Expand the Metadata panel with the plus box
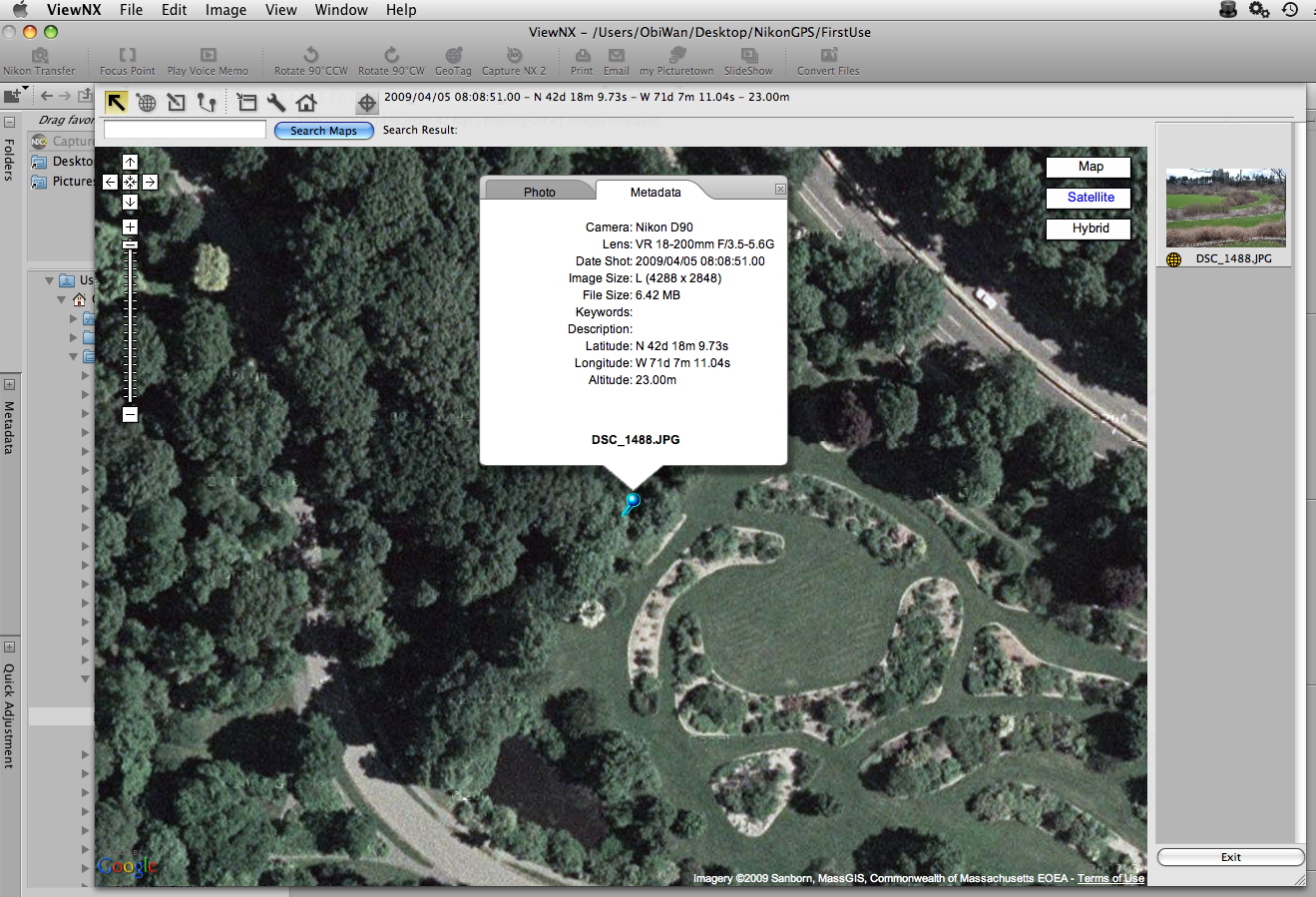This screenshot has width=1316, height=897. click(9, 384)
